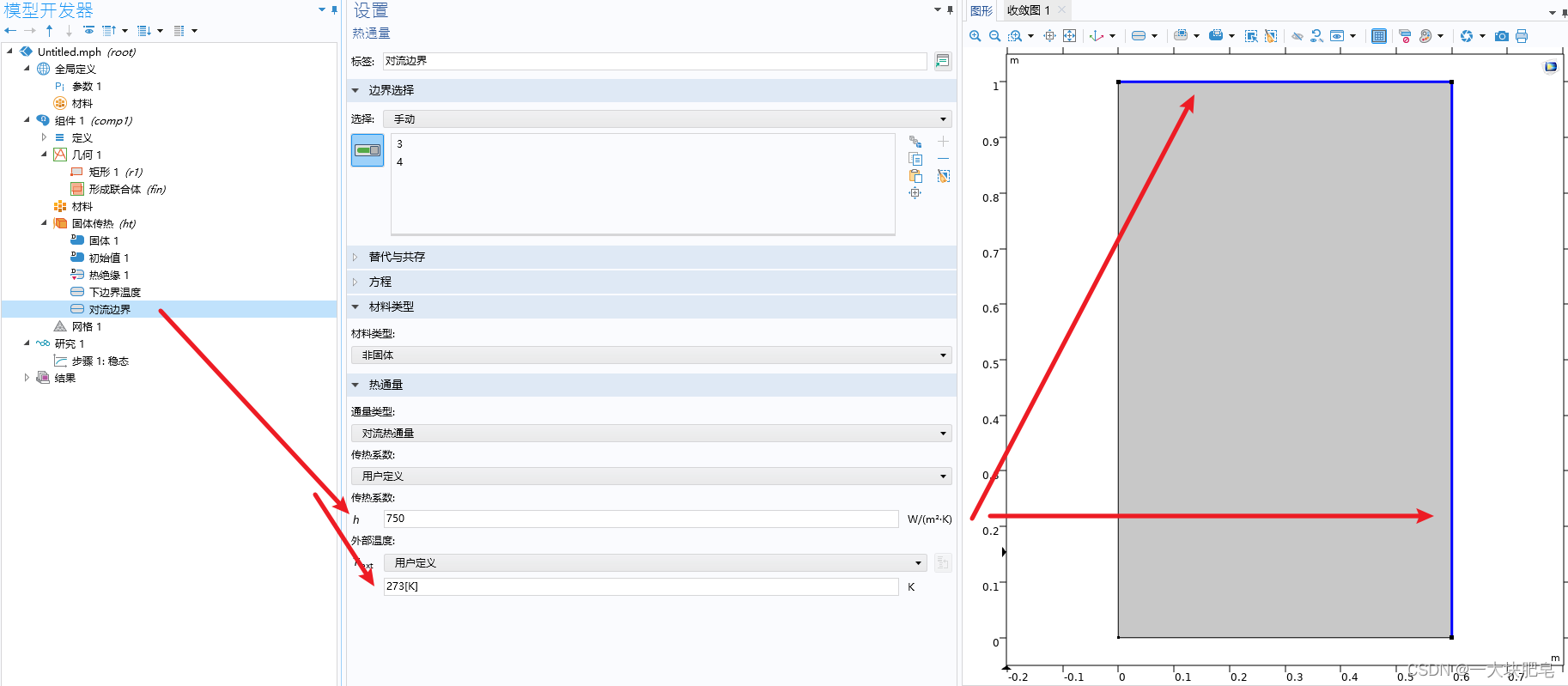Select 矩形 1 (r1) geometry node
1568x686 pixels.
point(116,173)
